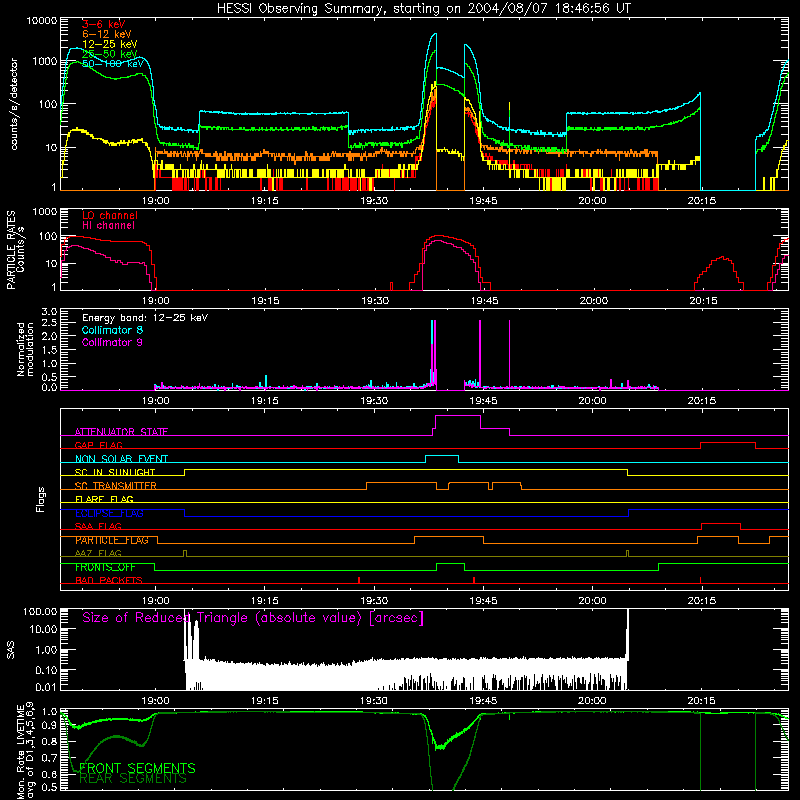Click the LO channel bump near 20:17
The image size is (800, 800).
719,272
